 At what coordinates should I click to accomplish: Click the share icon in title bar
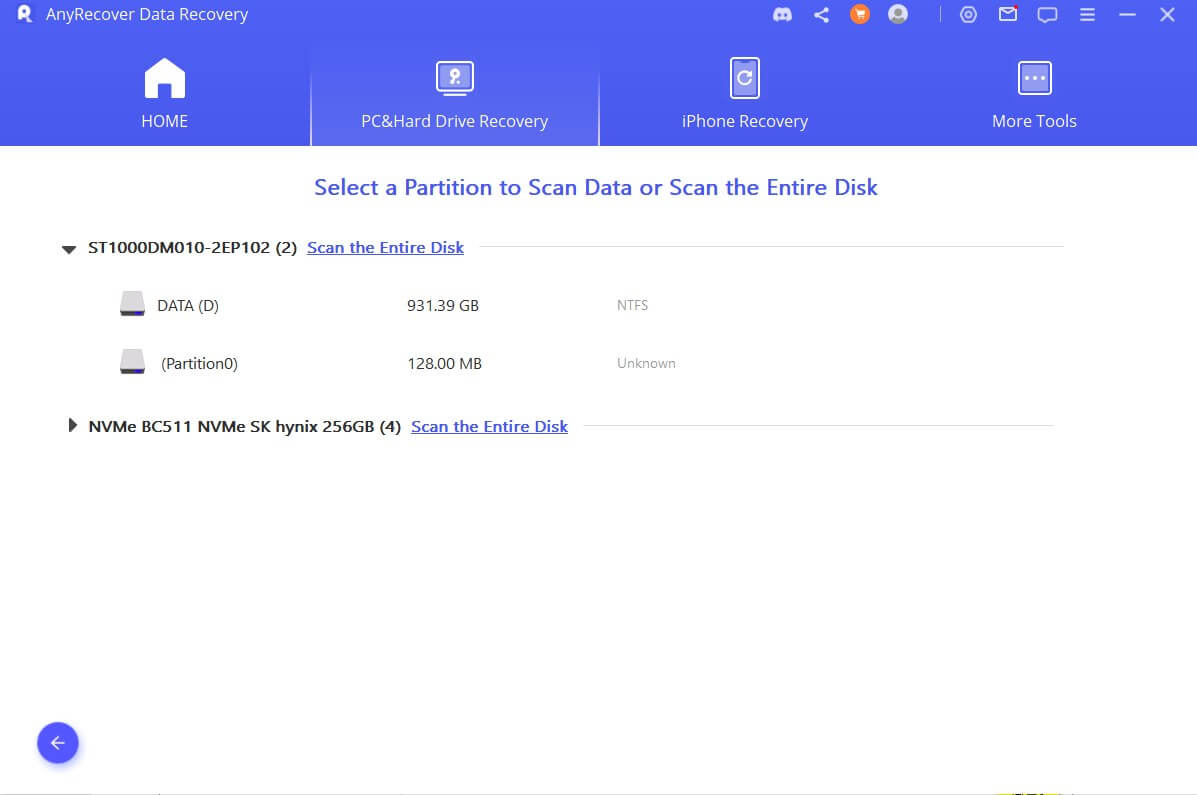tap(821, 15)
